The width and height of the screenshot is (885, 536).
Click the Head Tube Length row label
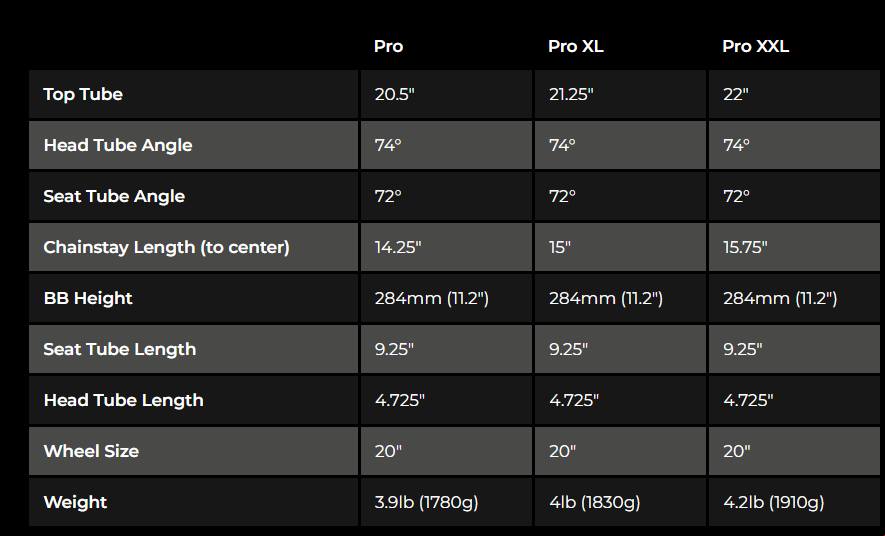[x=123, y=400]
